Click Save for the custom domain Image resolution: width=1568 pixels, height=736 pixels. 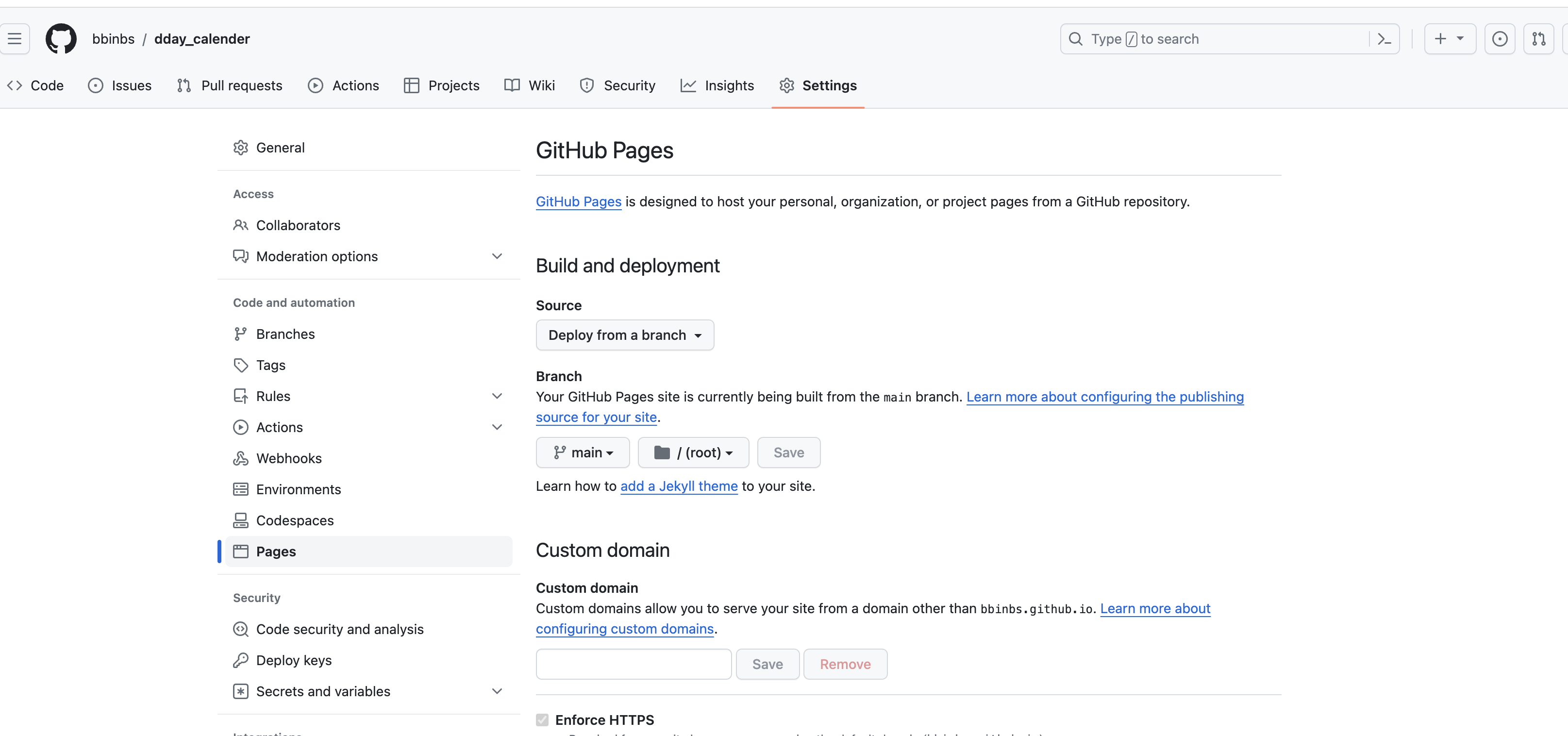(x=767, y=664)
